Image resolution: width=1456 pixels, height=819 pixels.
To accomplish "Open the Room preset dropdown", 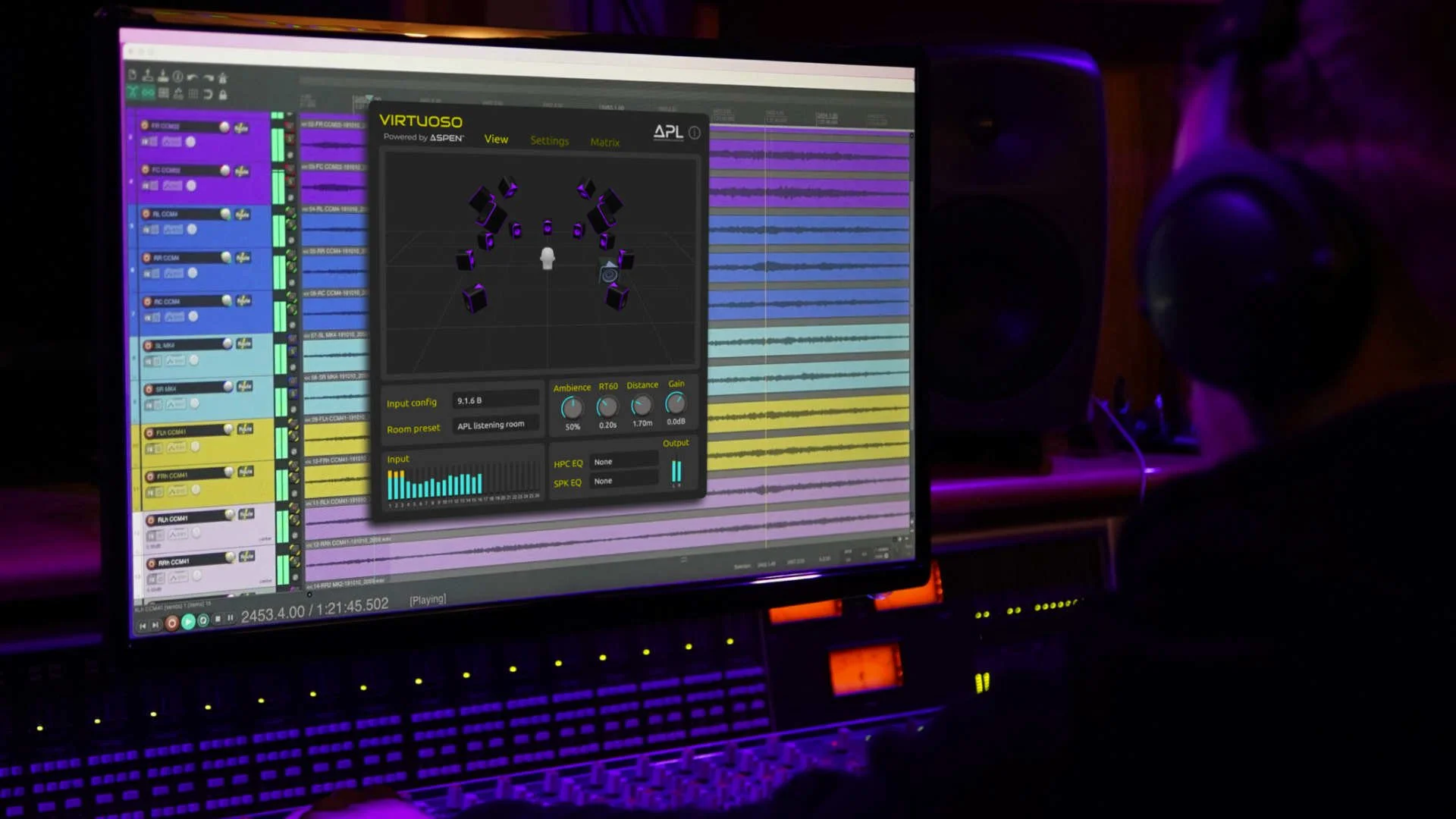I will (x=495, y=425).
